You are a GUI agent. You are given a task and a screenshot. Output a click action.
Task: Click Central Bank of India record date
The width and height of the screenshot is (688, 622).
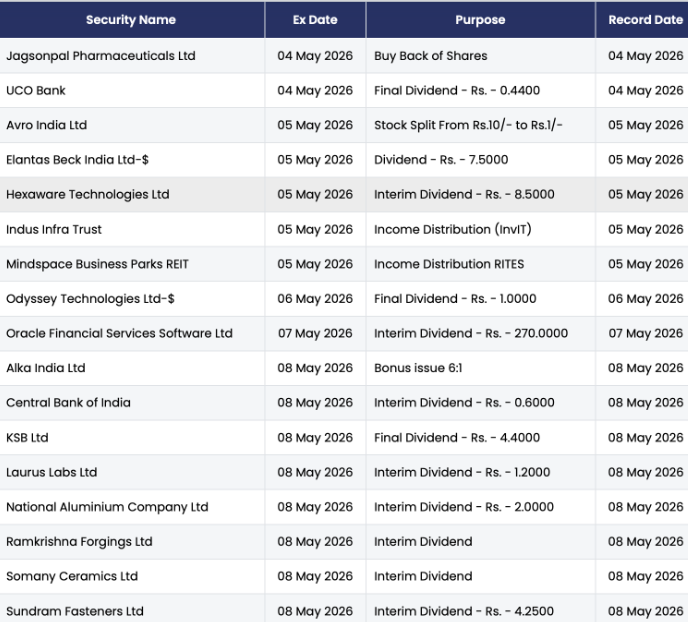click(x=645, y=403)
